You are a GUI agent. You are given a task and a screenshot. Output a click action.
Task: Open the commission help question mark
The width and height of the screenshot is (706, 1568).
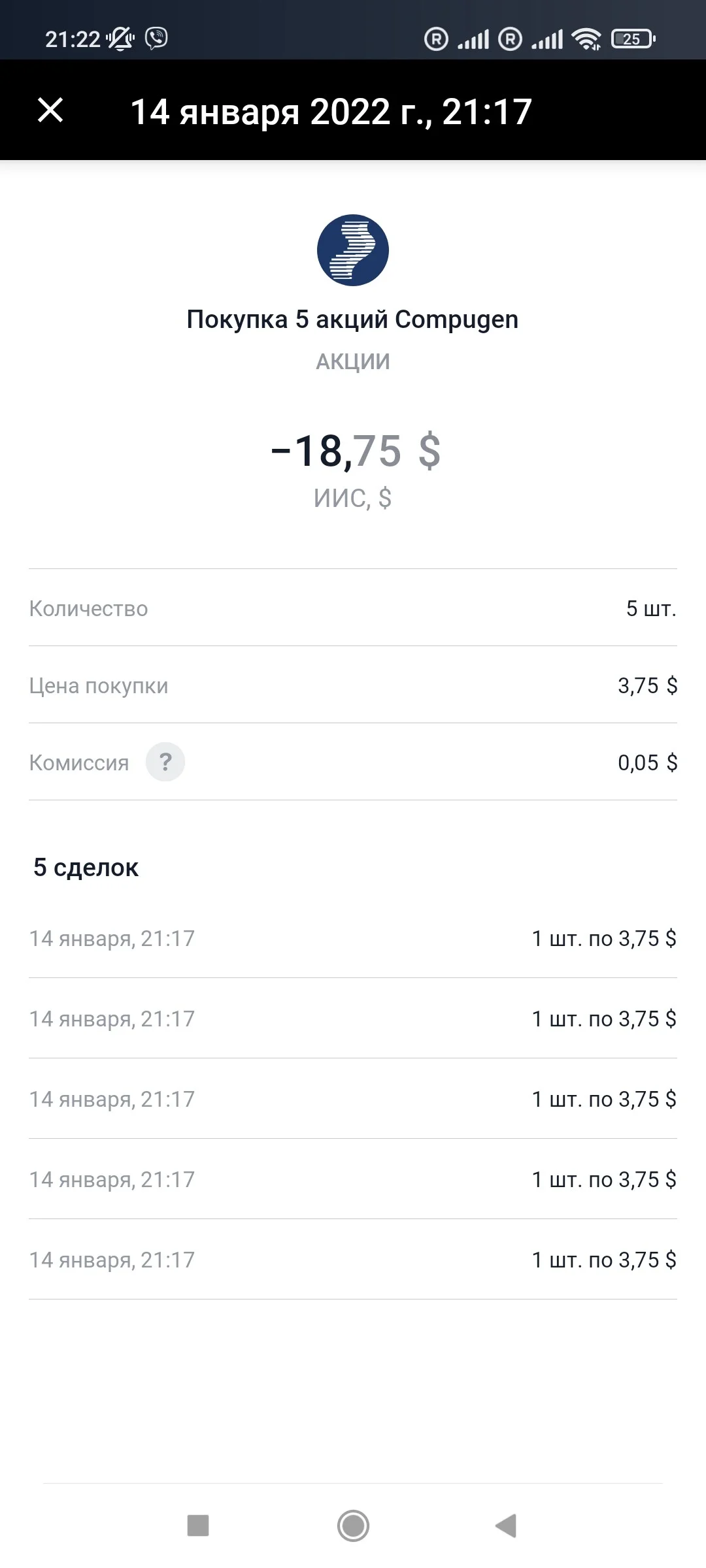[x=165, y=762]
